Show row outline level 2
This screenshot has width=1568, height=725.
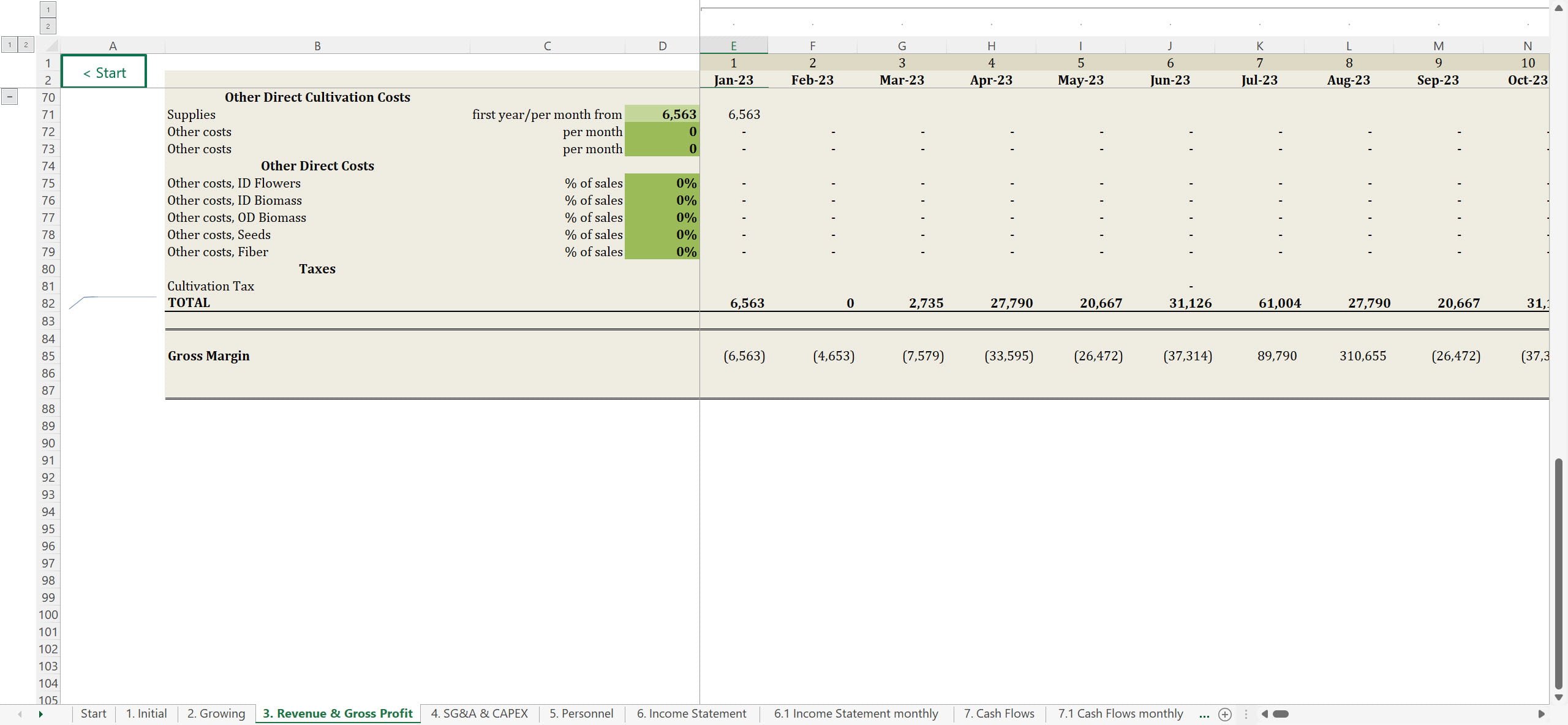pyautogui.click(x=26, y=45)
